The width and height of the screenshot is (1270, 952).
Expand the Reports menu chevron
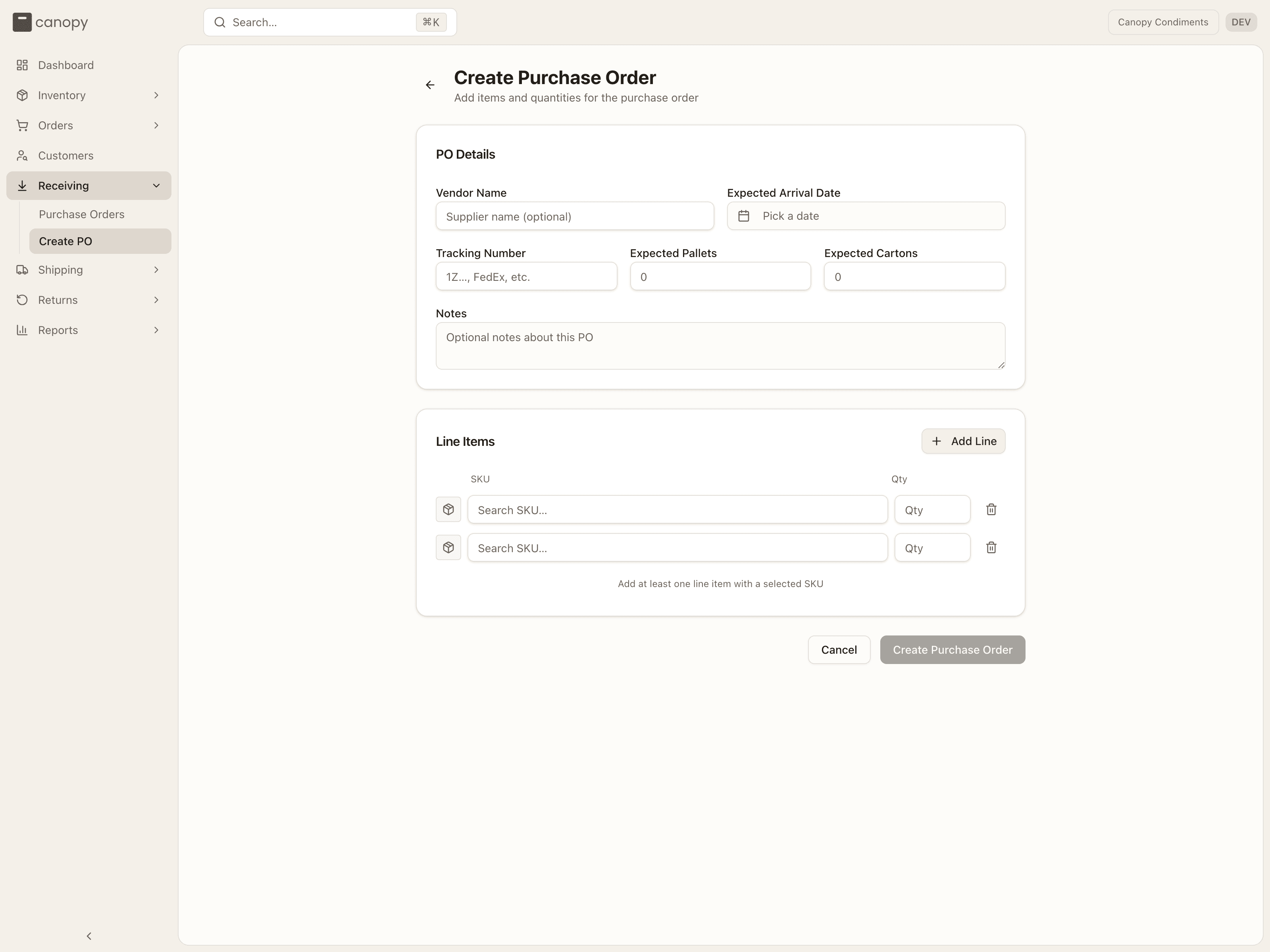coord(156,330)
